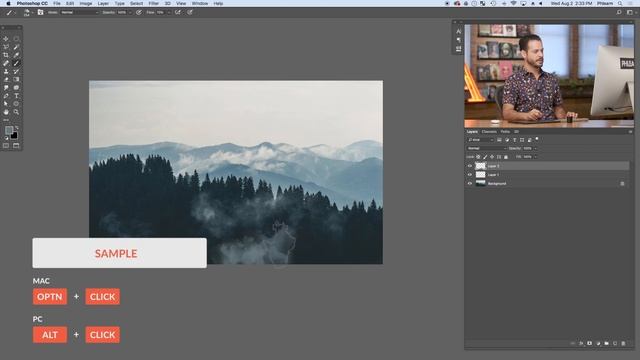640x360 pixels.
Task: Select the Hand tool
Action: tap(6, 112)
